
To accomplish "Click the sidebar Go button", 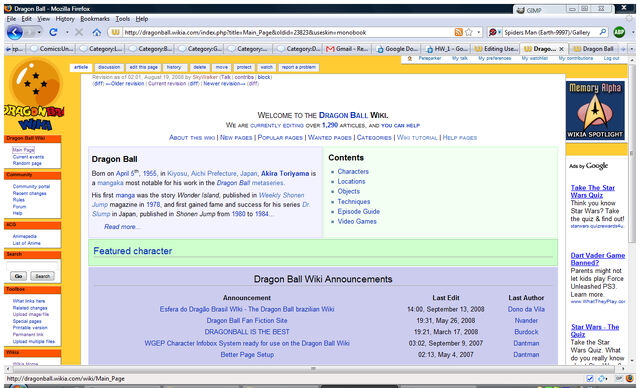I will pyautogui.click(x=18, y=276).
